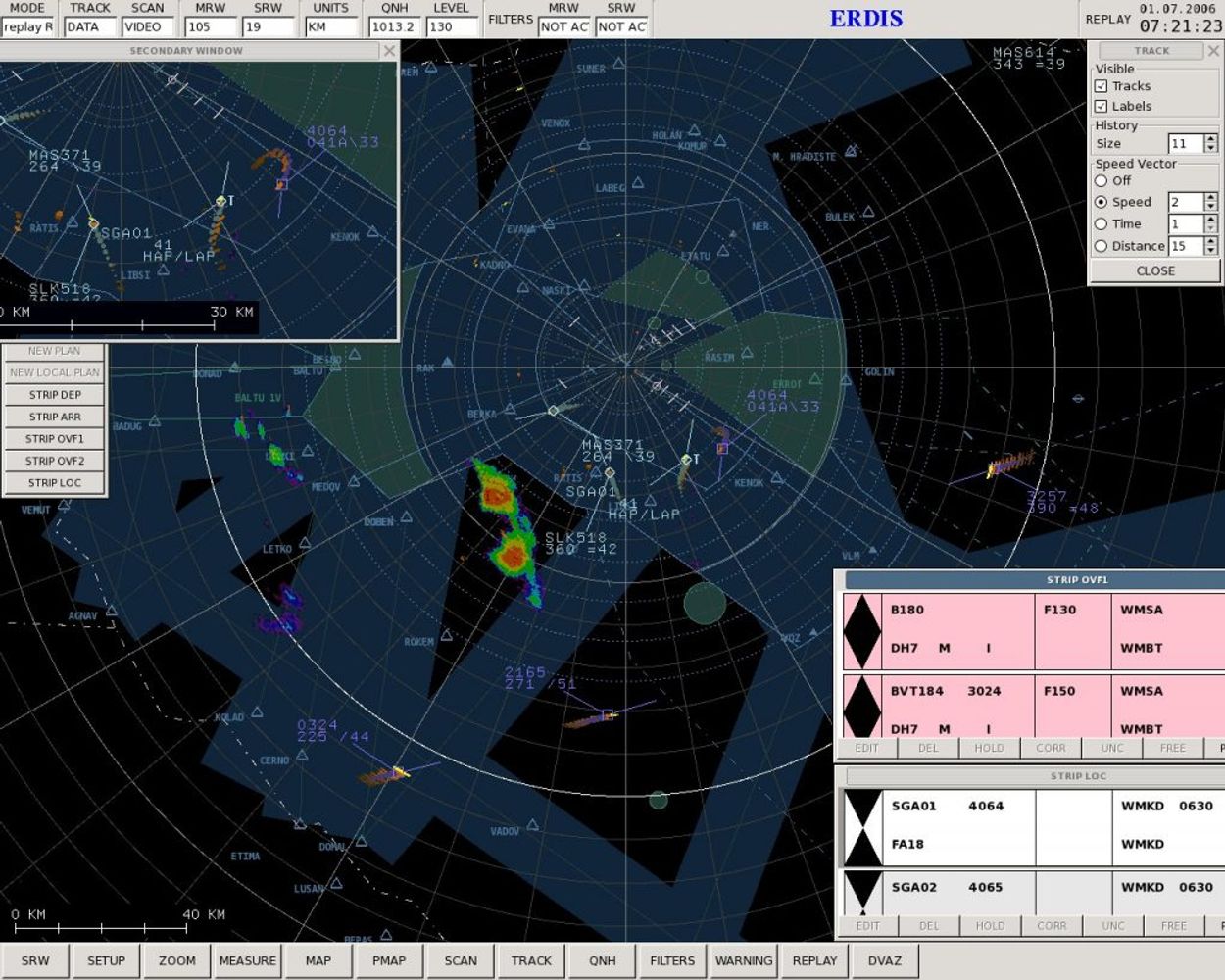Image resolution: width=1225 pixels, height=980 pixels.
Task: Select the aircraft track symbol labeled 2165
Action: (608, 715)
